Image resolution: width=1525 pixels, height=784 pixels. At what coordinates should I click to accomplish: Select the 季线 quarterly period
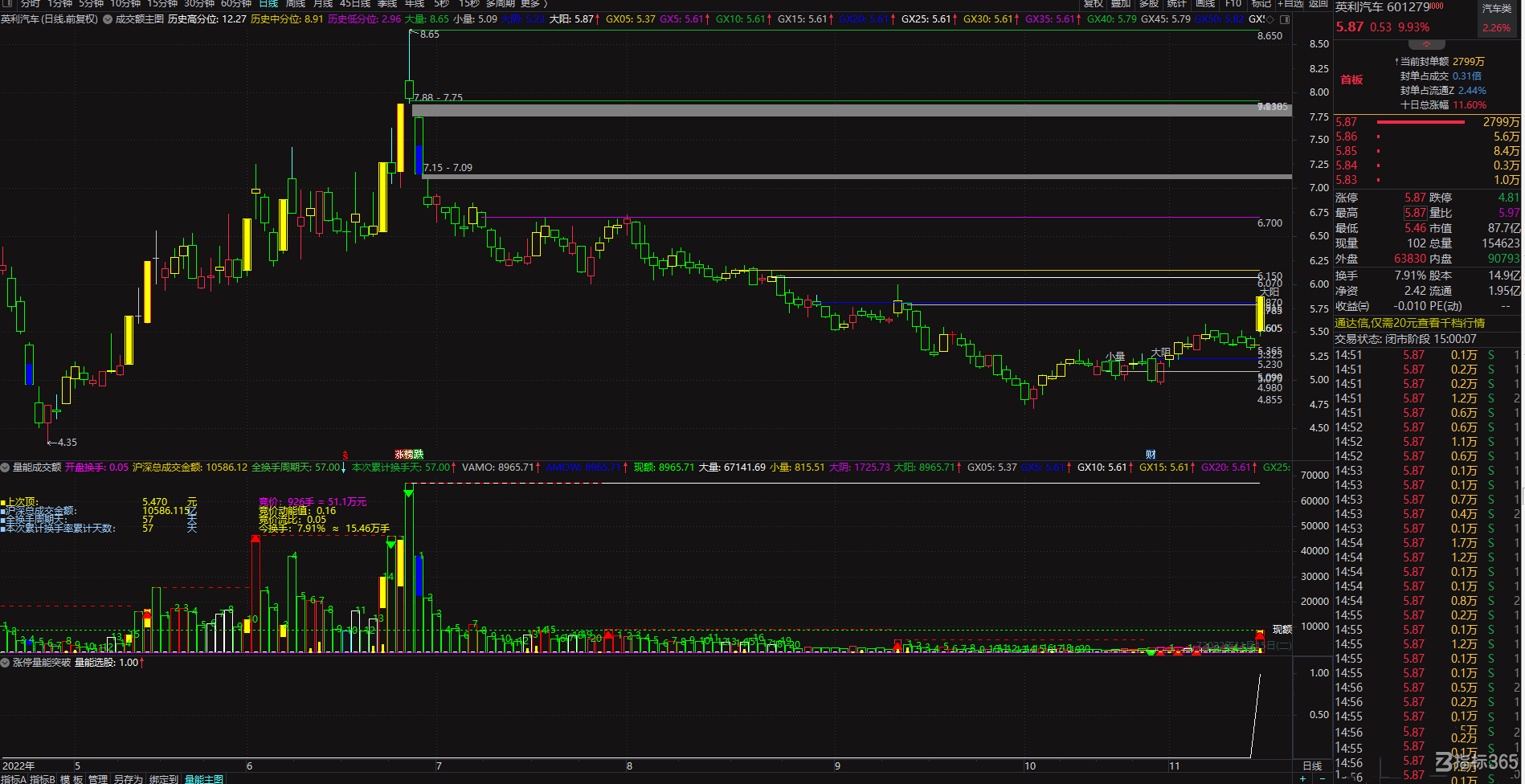coord(387,4)
